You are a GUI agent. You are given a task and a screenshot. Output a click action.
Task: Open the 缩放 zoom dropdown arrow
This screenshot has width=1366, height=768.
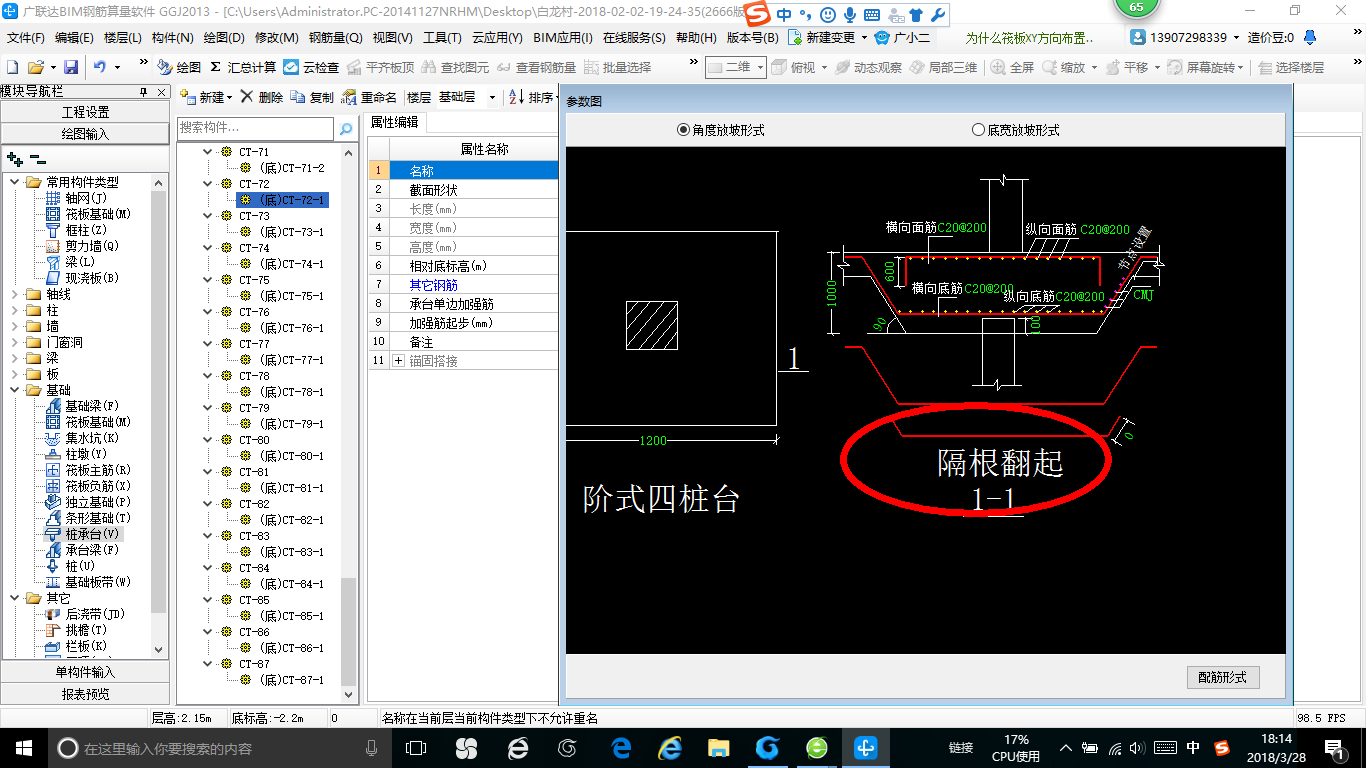click(x=1096, y=68)
